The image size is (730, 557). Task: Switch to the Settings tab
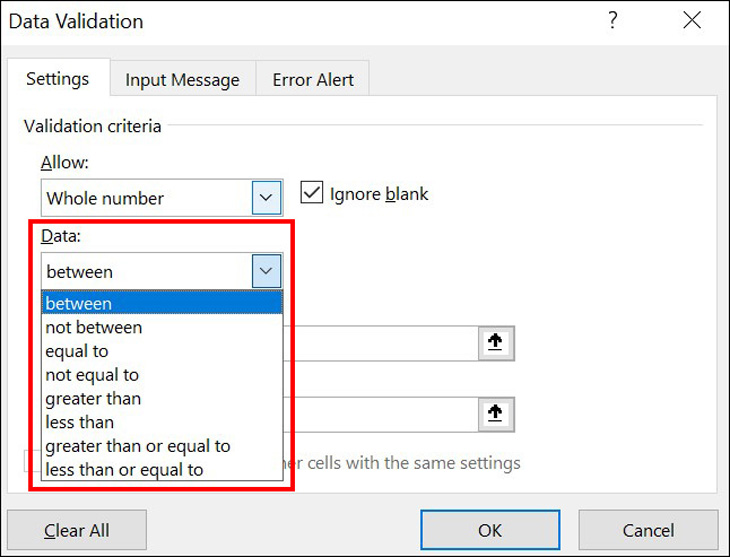coord(58,78)
